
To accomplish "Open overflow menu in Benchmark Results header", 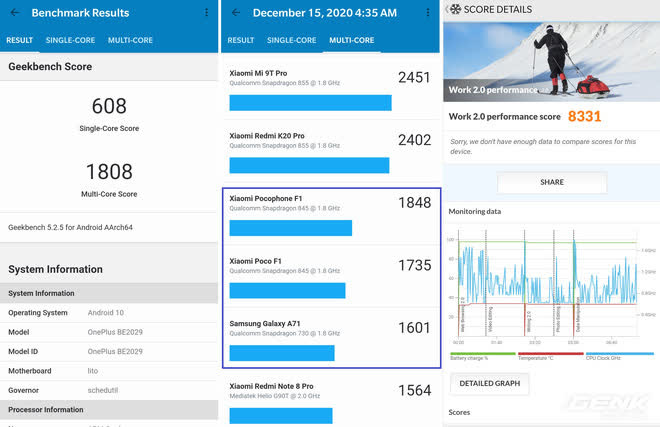I will point(206,13).
